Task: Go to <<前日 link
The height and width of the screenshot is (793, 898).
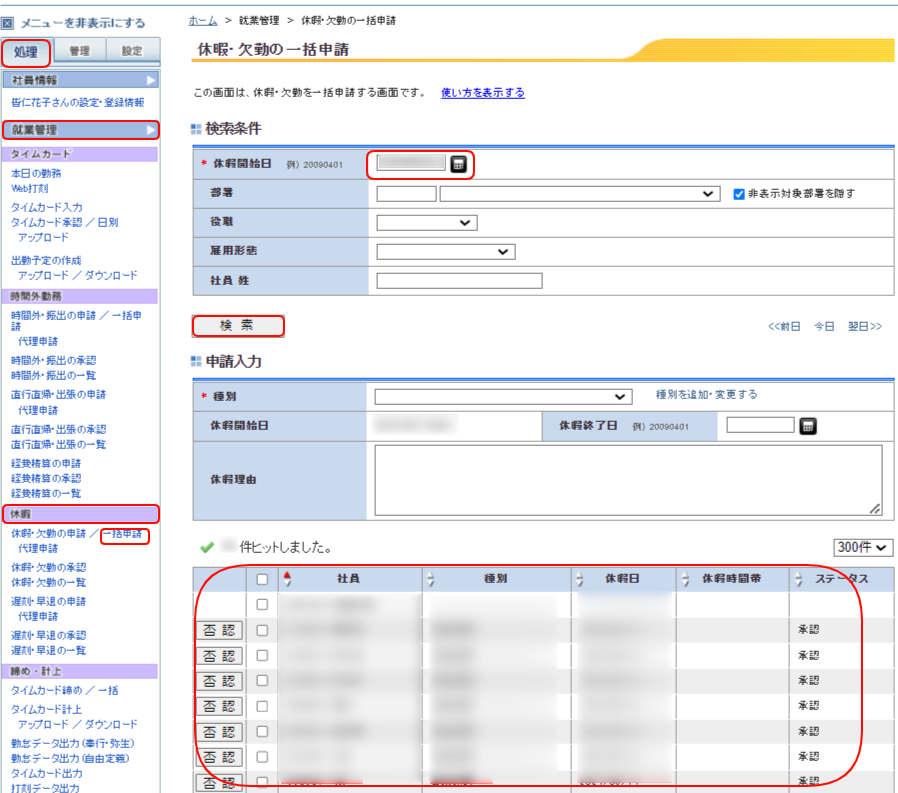Action: pos(783,326)
